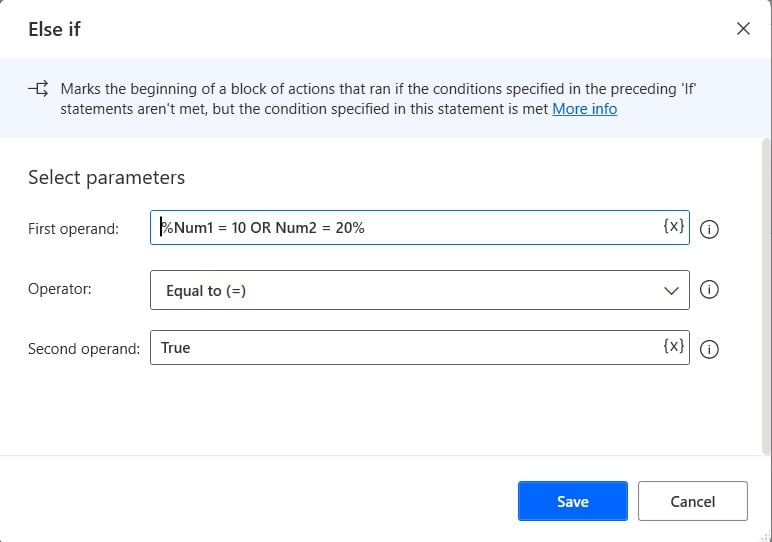Screen dimensions: 772x542
Task: Show info for Operator field
Action: (709, 289)
